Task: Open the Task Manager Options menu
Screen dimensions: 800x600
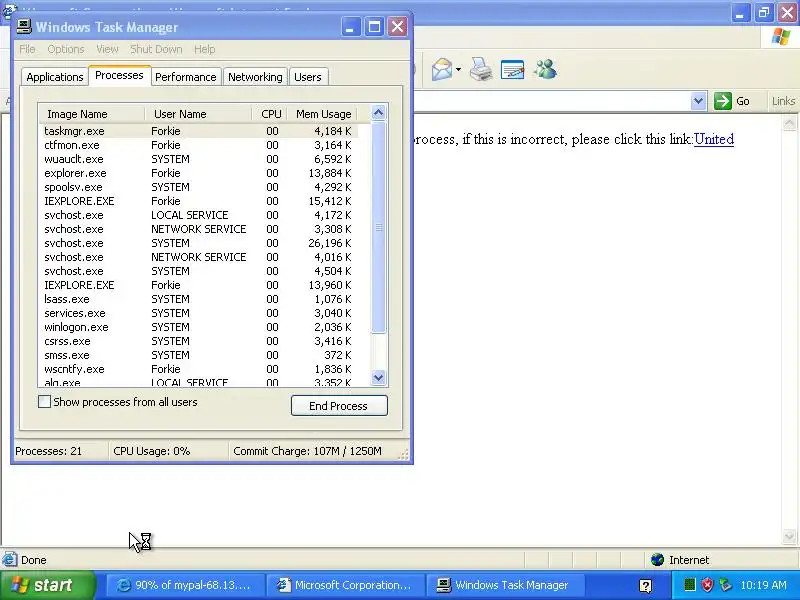Action: [66, 49]
